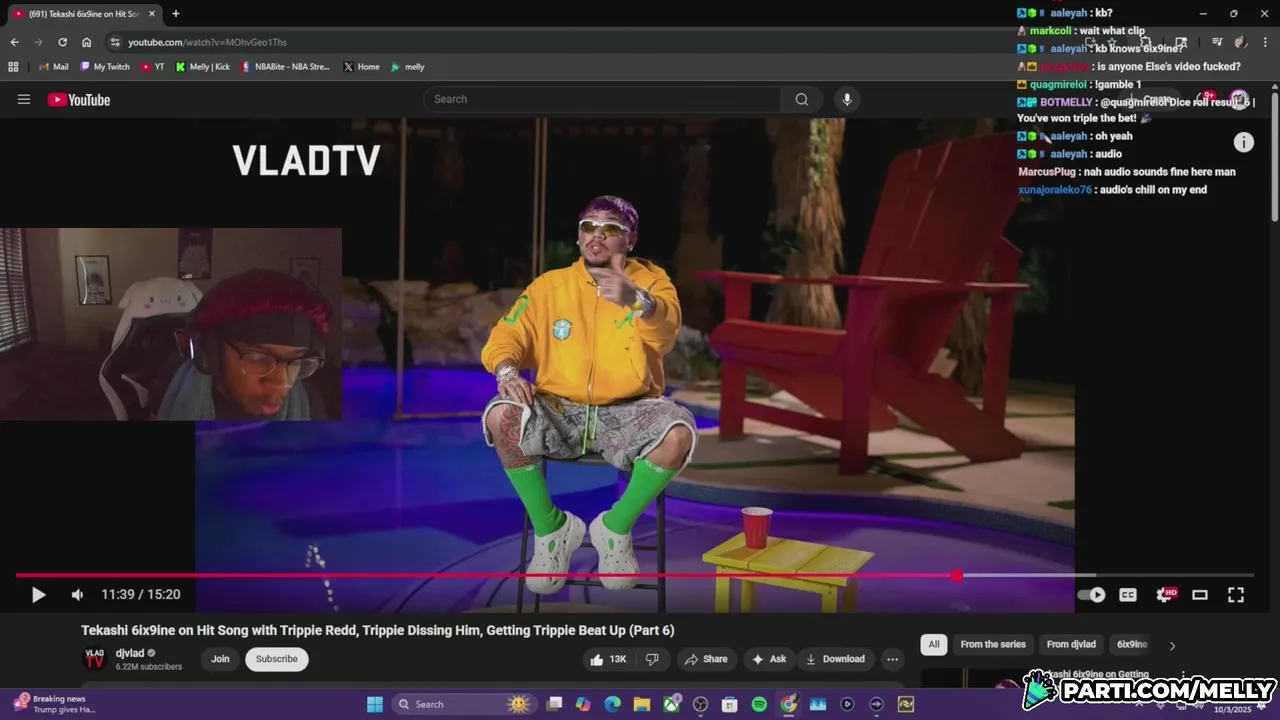Mute the video using the speaker icon
The width and height of the screenshot is (1280, 720).
77,595
